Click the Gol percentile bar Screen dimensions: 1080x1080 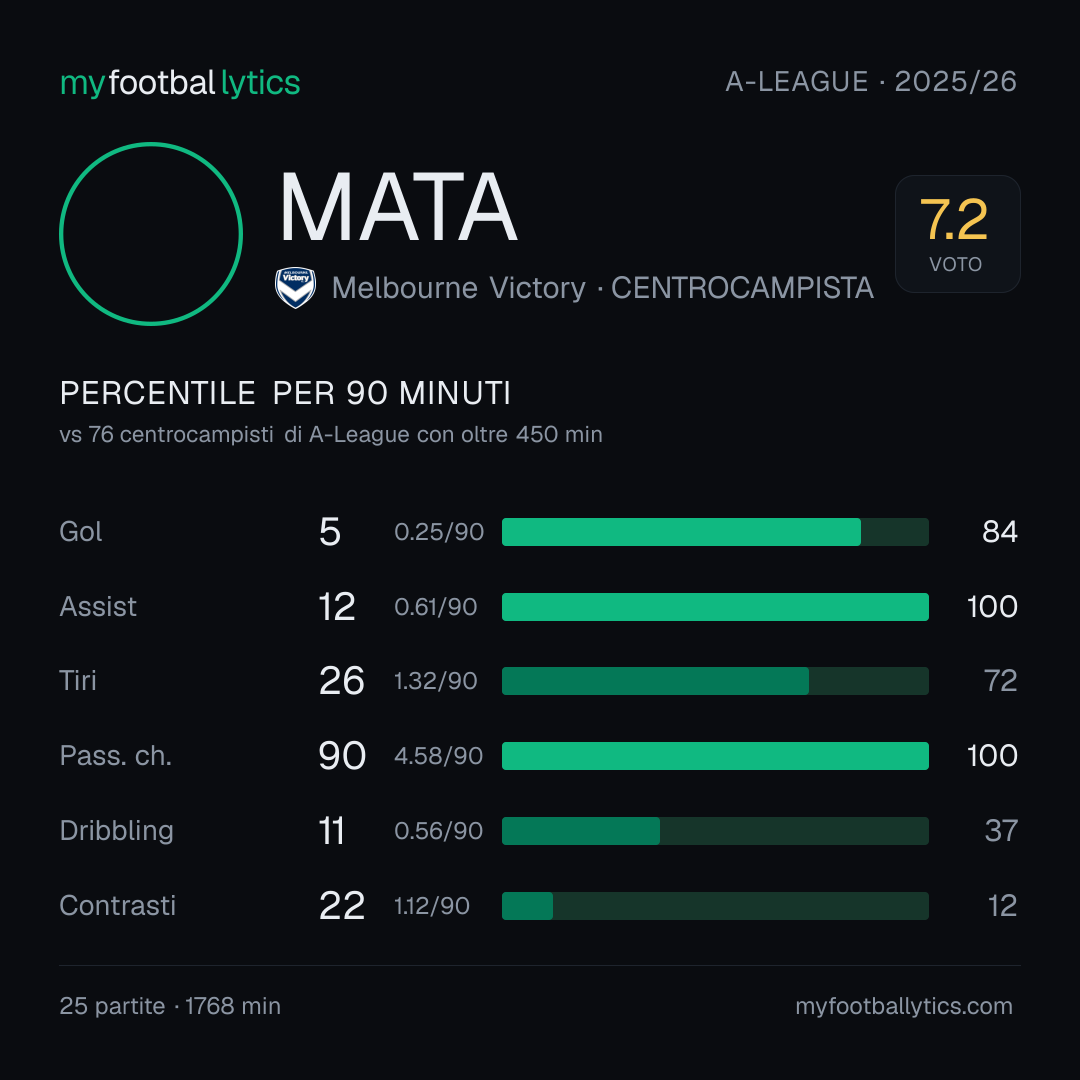tap(715, 532)
